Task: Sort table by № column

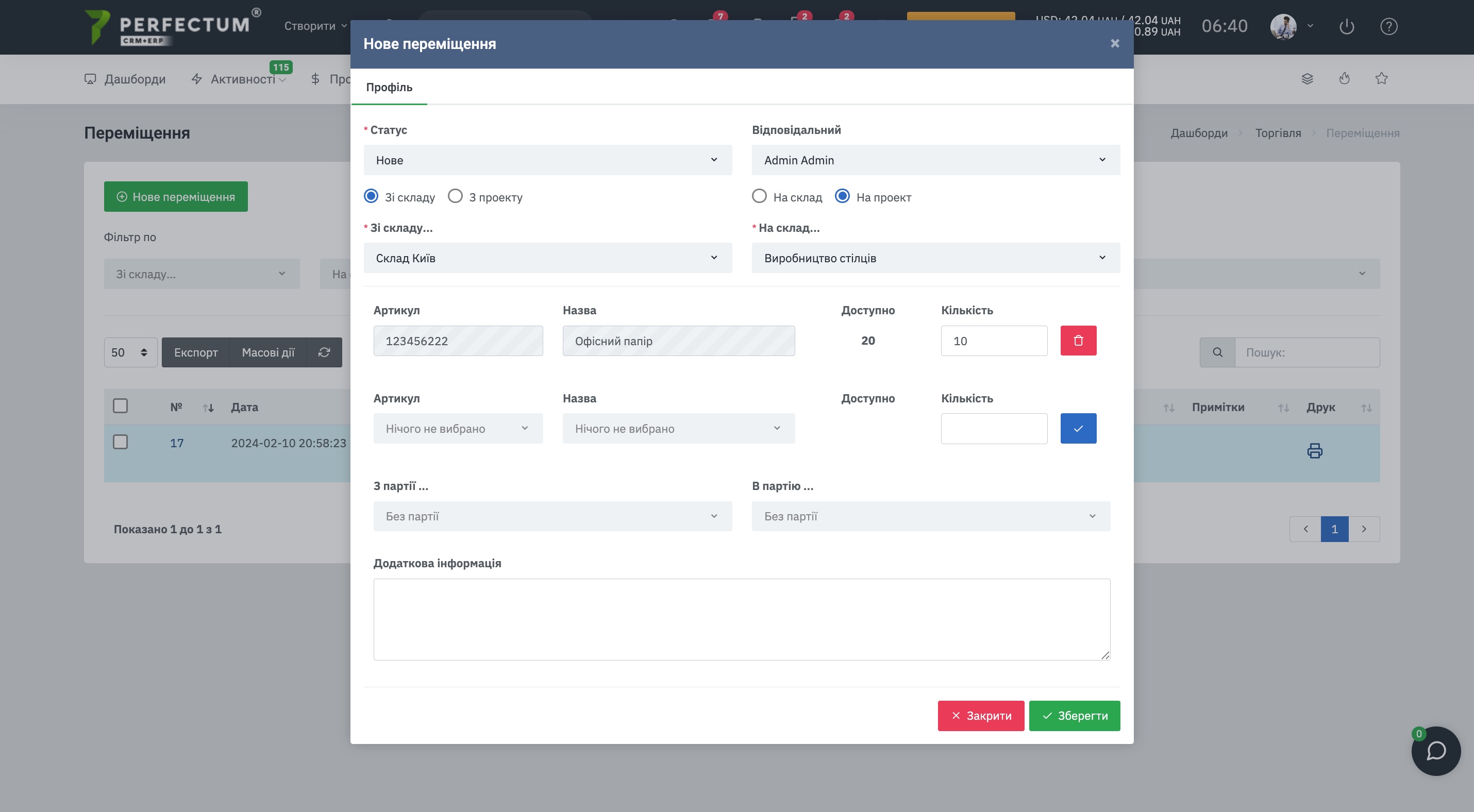Action: point(208,408)
